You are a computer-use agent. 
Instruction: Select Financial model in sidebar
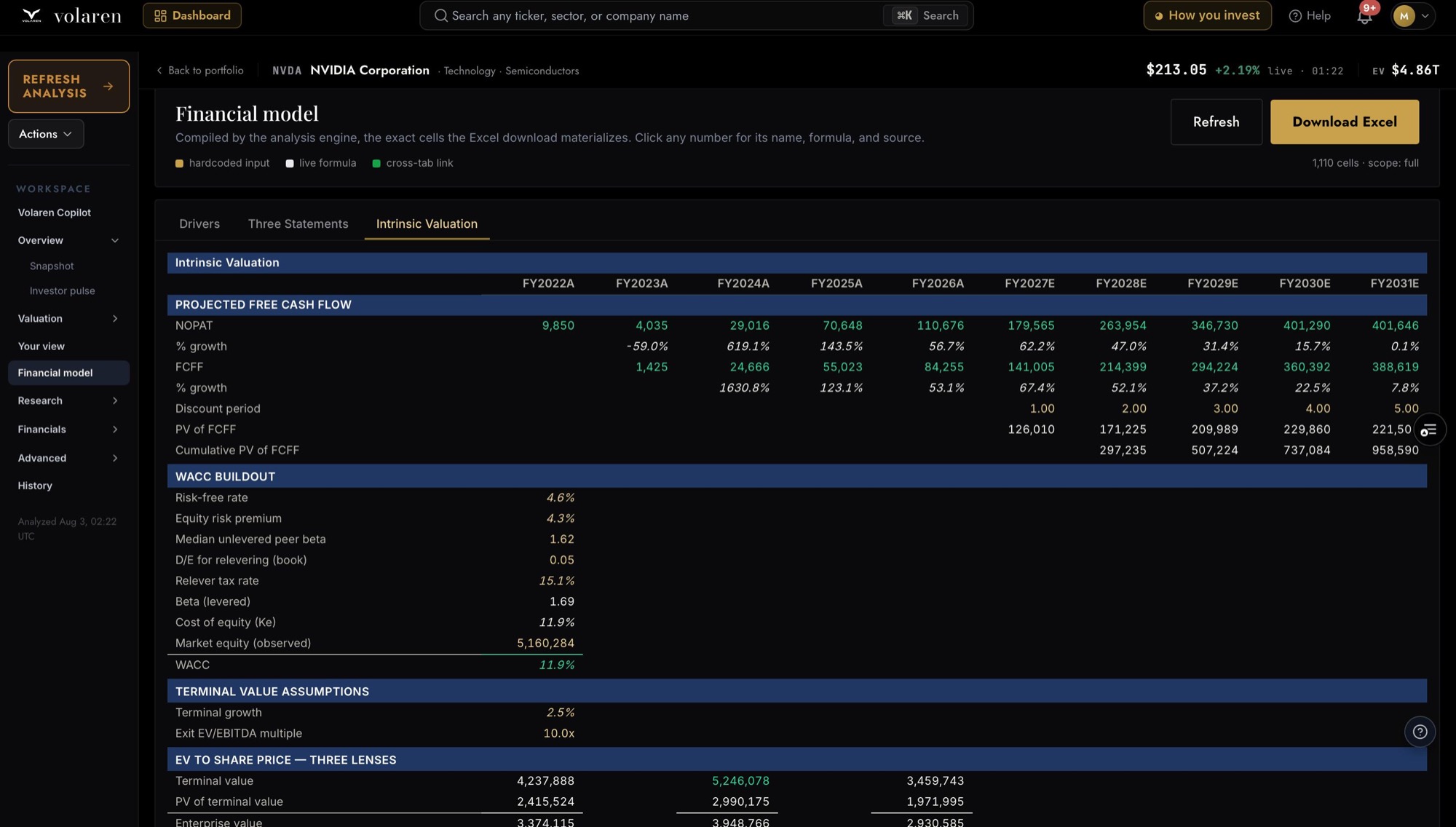68,373
